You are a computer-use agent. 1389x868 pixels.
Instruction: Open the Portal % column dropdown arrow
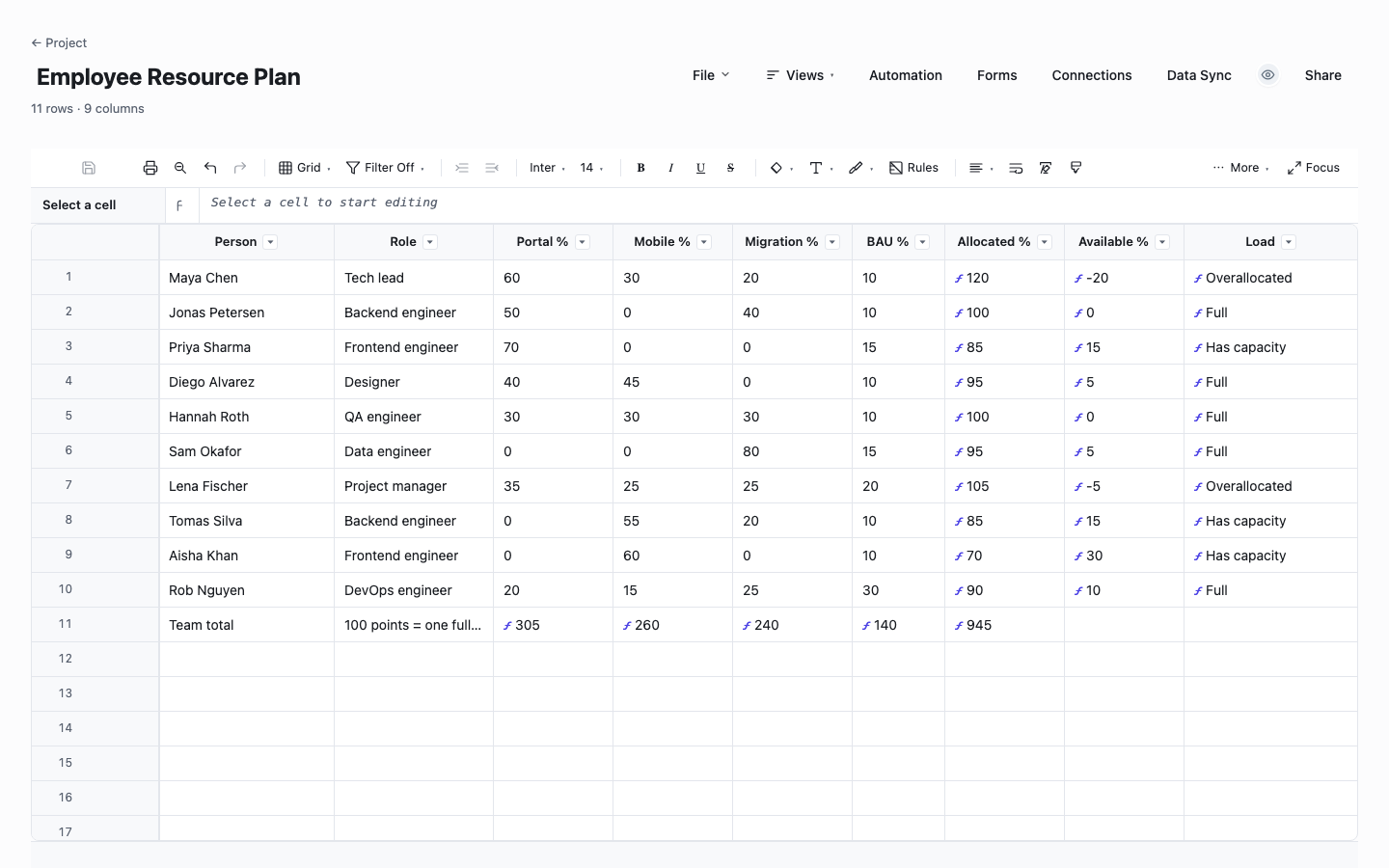coord(583,242)
